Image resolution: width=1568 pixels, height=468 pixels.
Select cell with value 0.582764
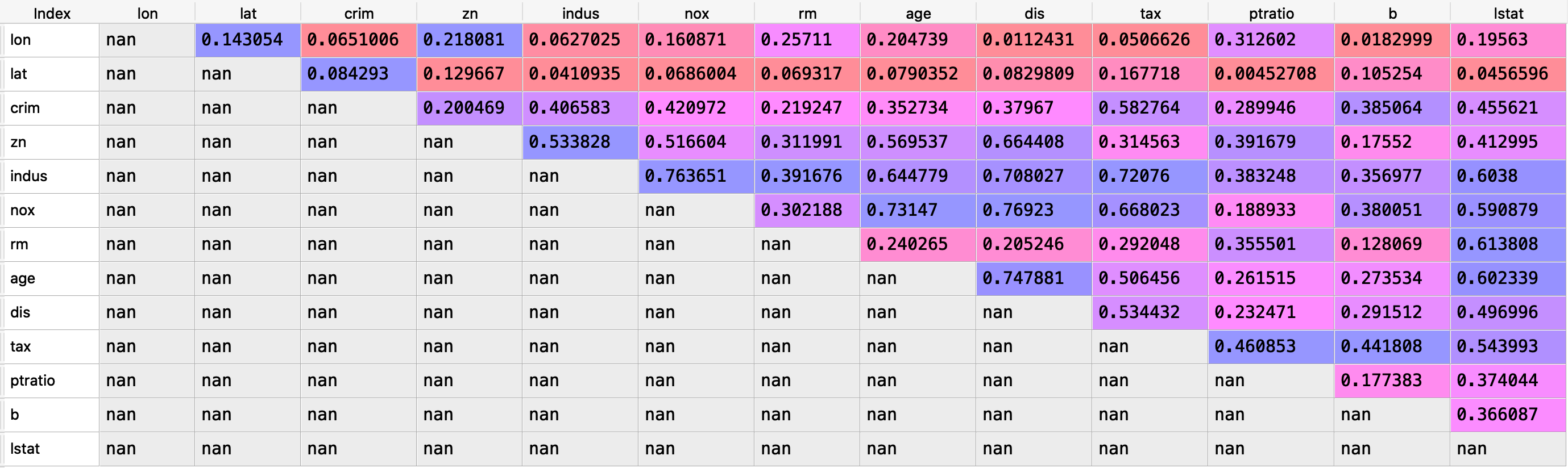(x=1150, y=108)
